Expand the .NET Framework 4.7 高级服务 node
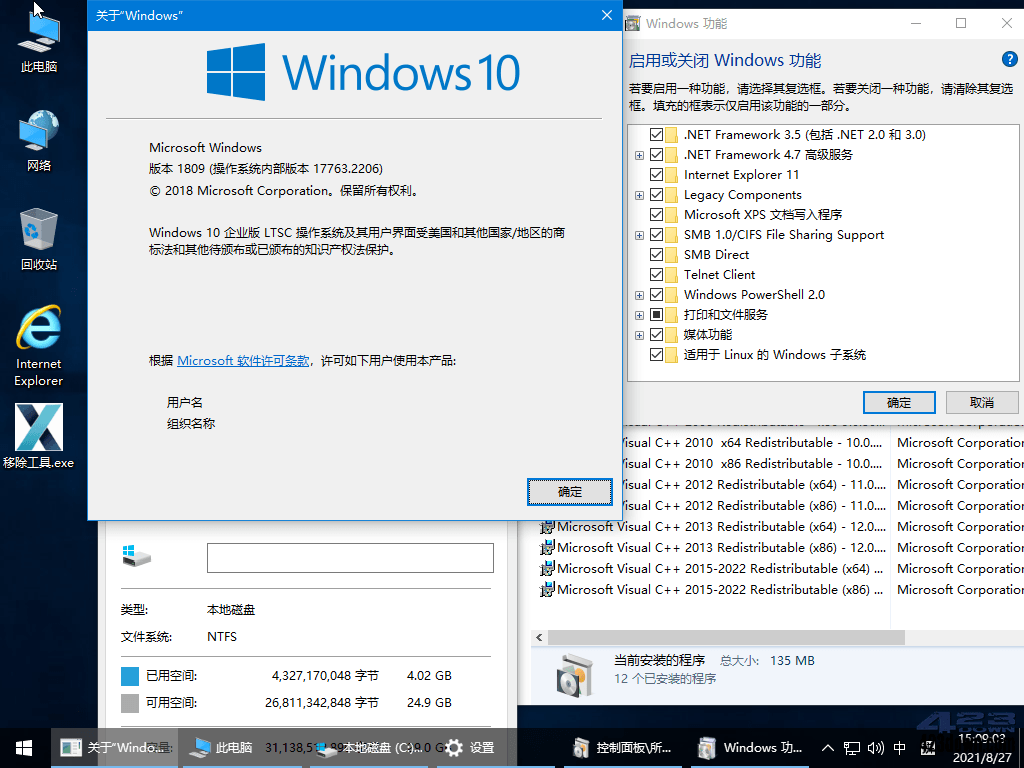This screenshot has height=768, width=1024. [638, 154]
